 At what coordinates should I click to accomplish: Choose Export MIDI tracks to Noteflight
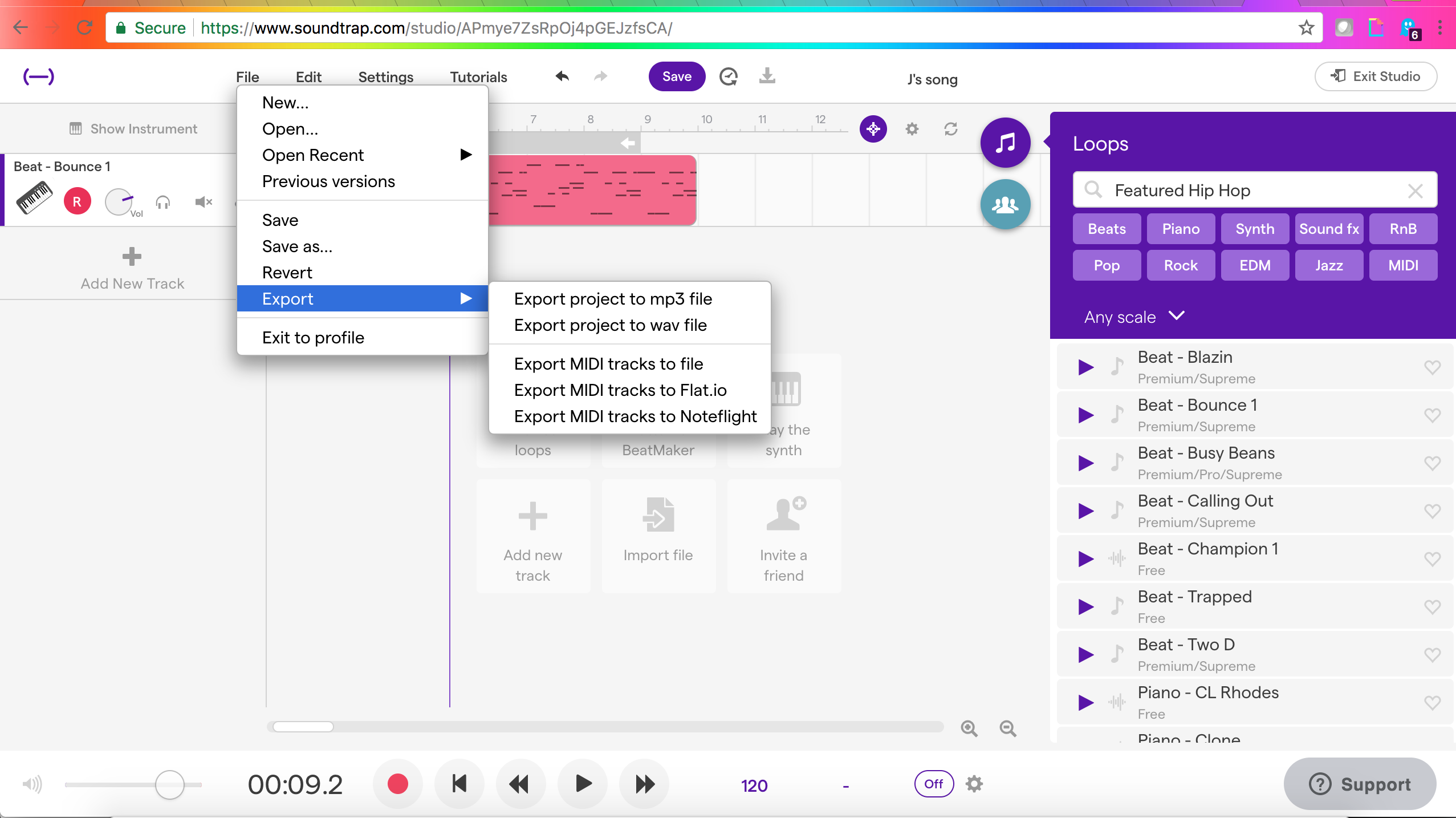(635, 416)
